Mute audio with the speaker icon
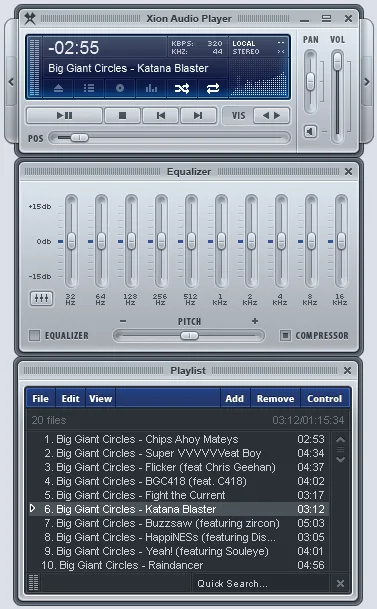Viewport: 377px width, 609px height. click(310, 131)
